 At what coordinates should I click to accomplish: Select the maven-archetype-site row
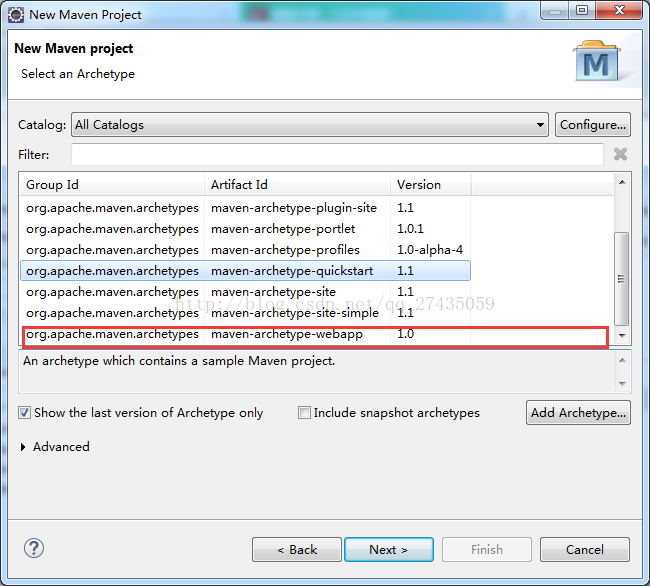coord(245,292)
